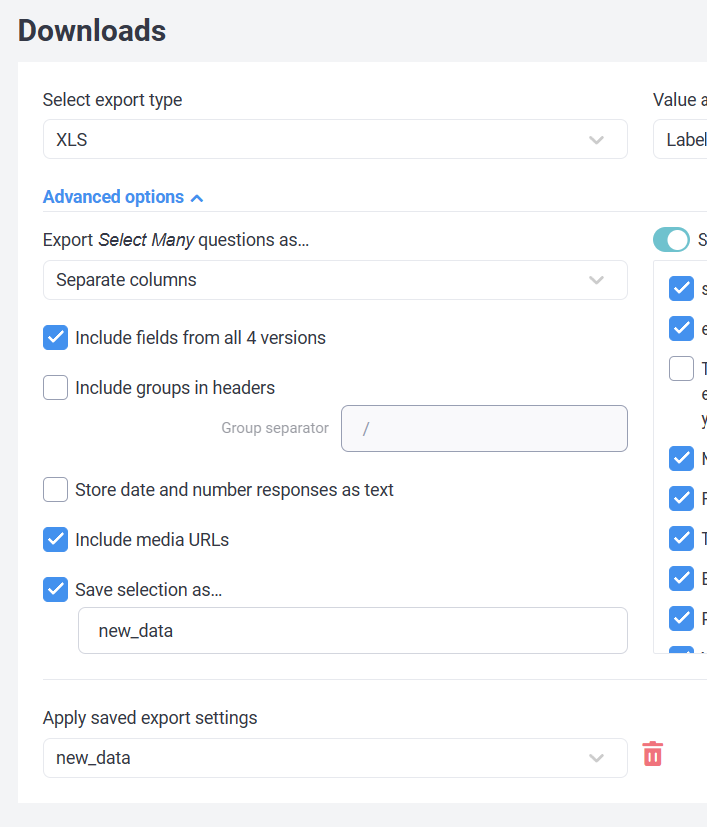Enable Include groups in headers
Image resolution: width=707 pixels, height=827 pixels.
click(x=56, y=388)
